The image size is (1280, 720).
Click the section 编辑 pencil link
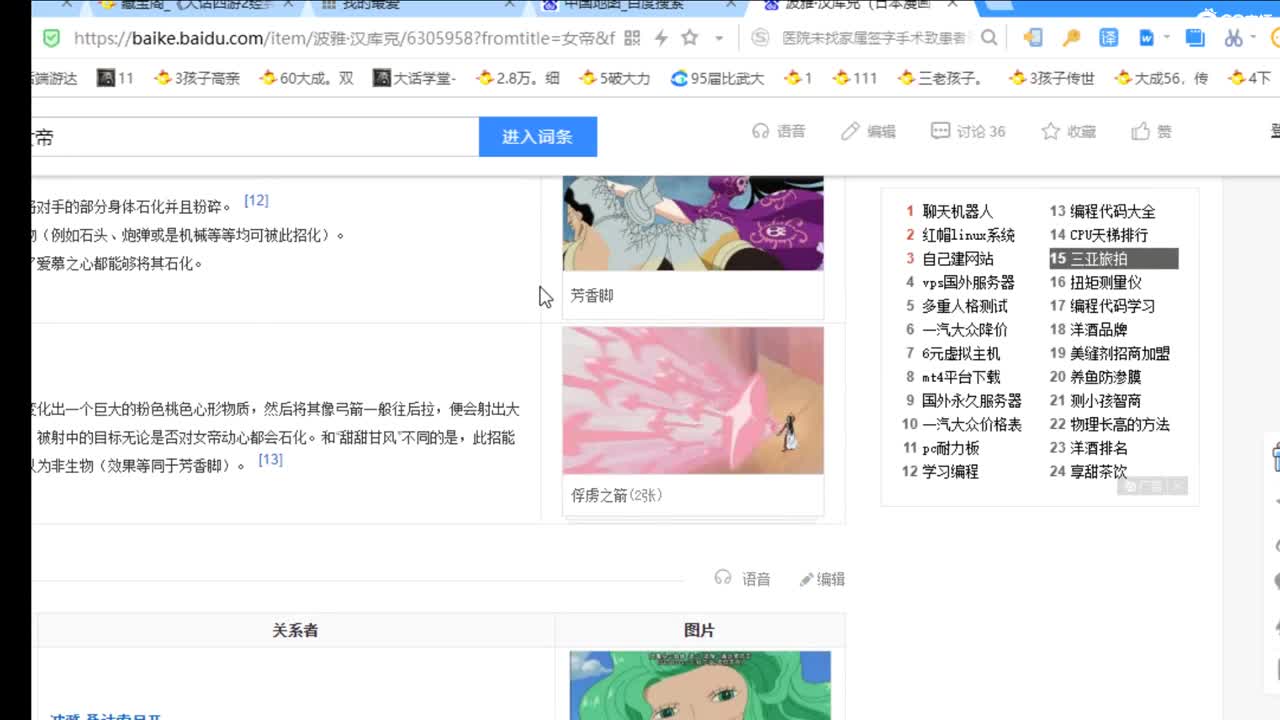pos(822,579)
